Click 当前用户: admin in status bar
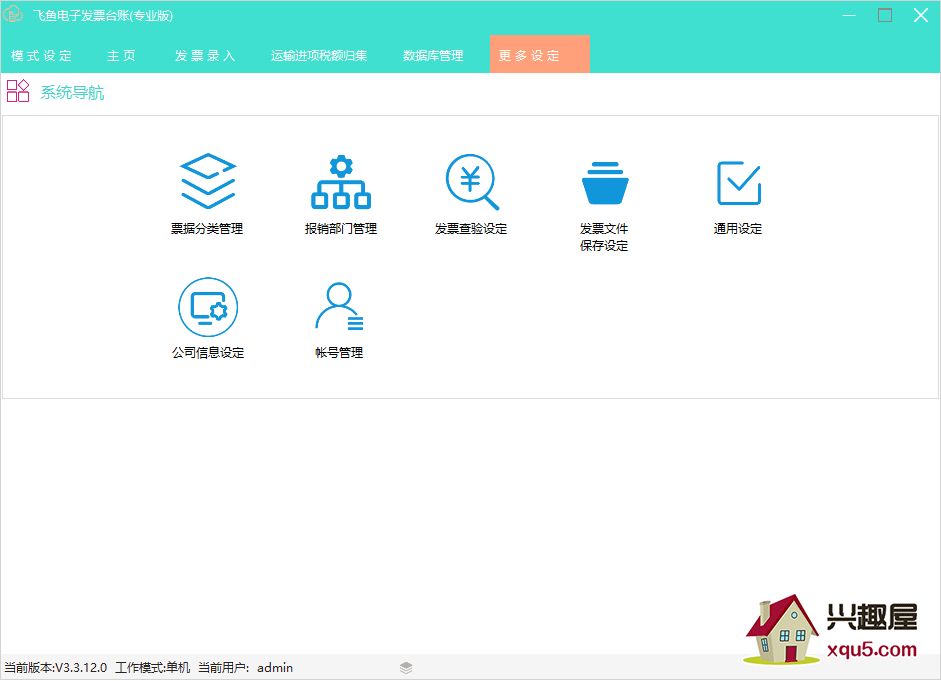941x681 pixels. coord(245,667)
